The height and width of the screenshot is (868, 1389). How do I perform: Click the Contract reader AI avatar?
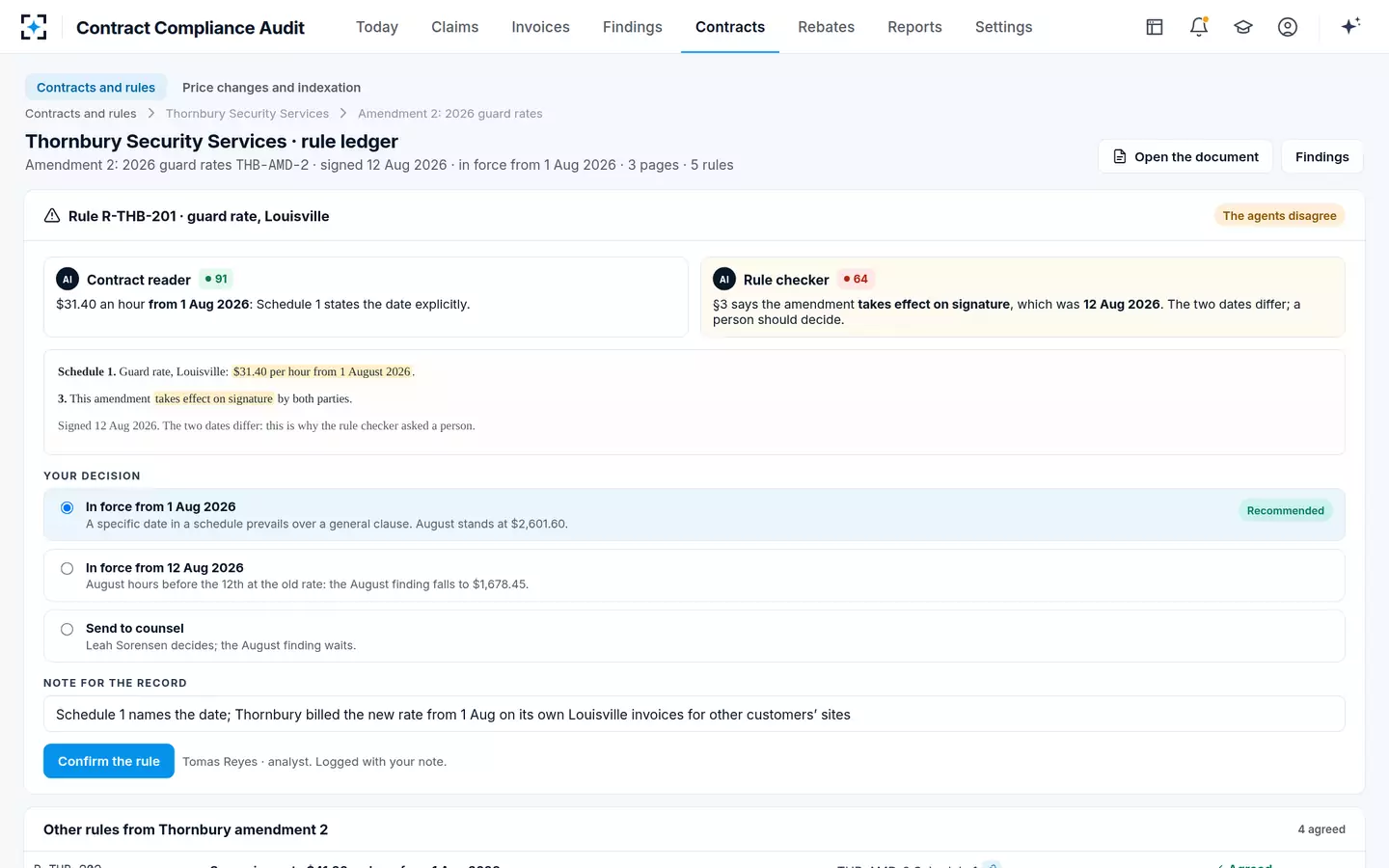(x=68, y=280)
